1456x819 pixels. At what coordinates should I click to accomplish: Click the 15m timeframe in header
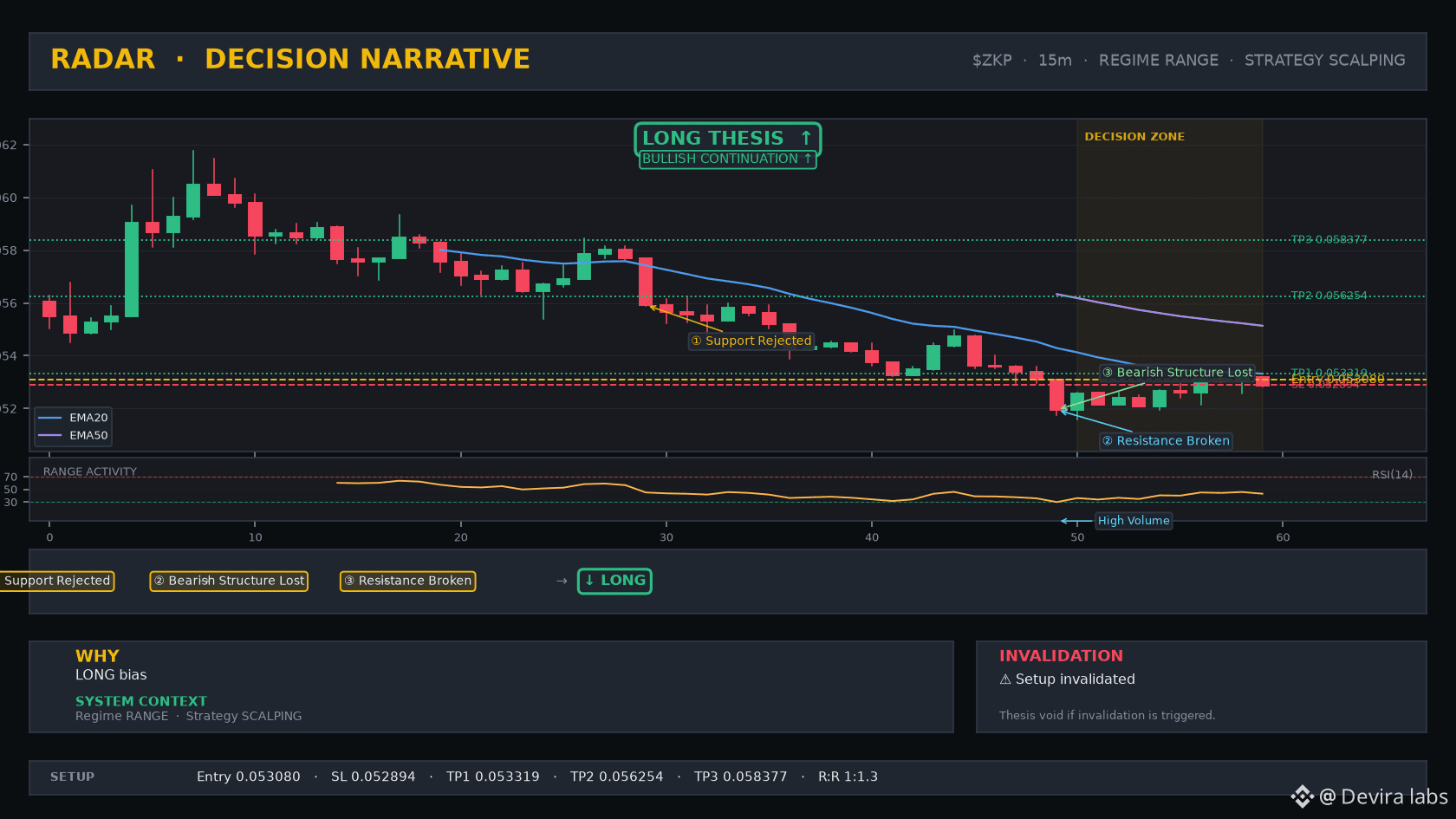1055,61
